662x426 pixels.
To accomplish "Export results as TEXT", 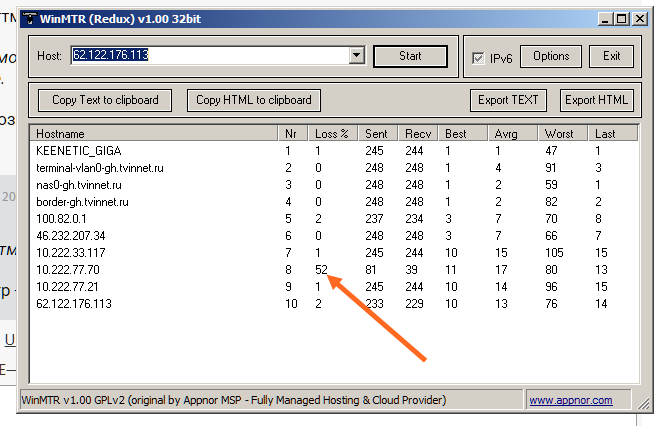I will [509, 100].
